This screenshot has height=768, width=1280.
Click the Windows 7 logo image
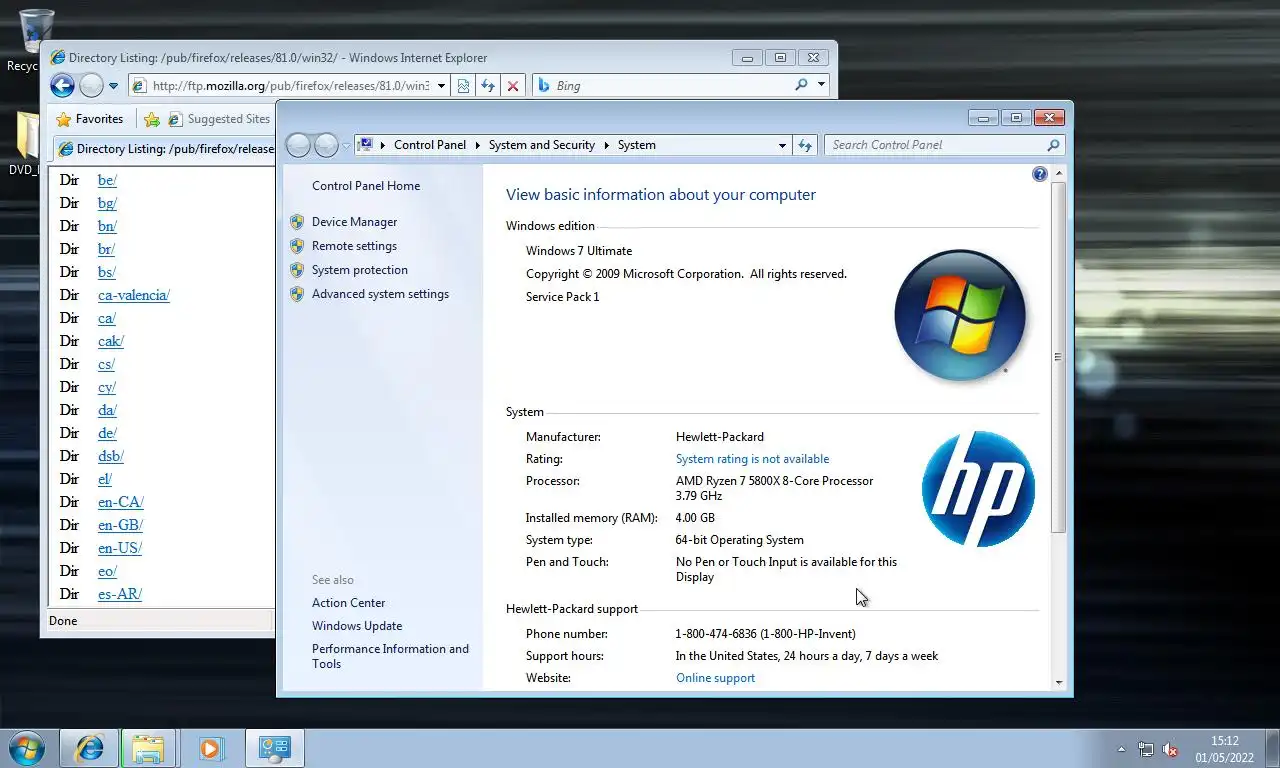960,315
